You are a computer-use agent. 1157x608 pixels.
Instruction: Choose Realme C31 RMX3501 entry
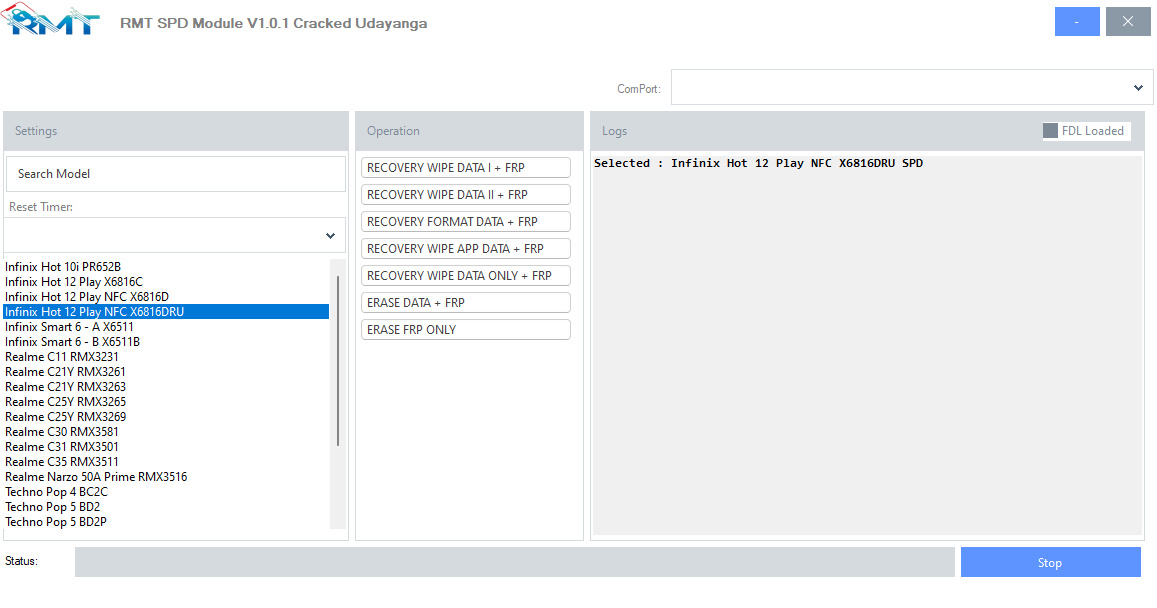pos(166,447)
